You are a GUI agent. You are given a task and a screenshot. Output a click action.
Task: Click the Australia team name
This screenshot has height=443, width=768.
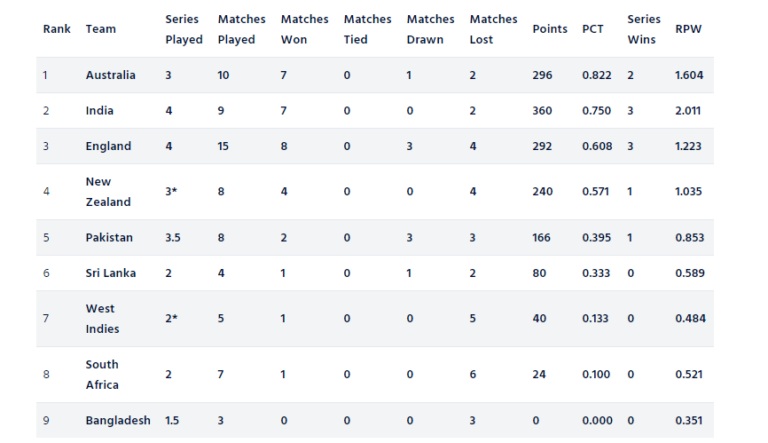point(110,75)
